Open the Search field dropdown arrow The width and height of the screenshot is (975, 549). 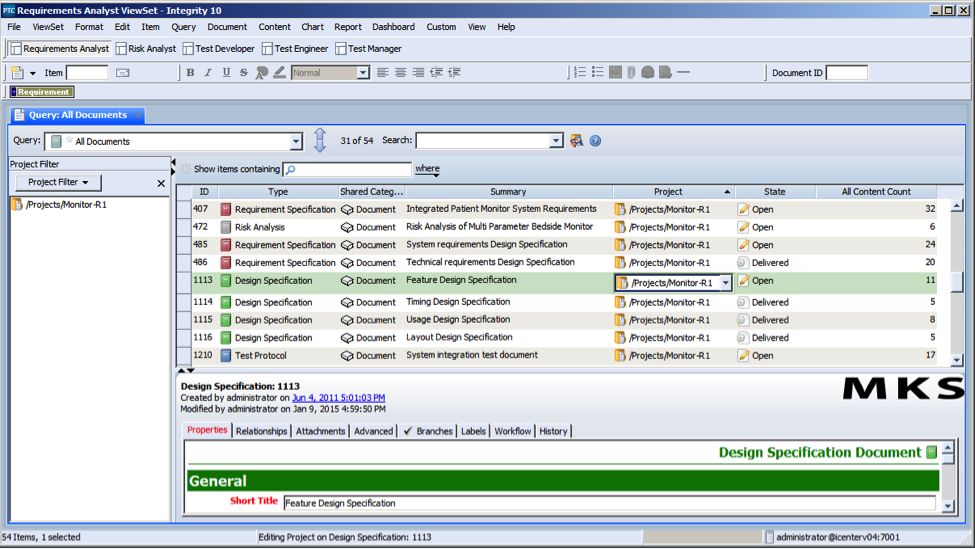pyautogui.click(x=556, y=141)
